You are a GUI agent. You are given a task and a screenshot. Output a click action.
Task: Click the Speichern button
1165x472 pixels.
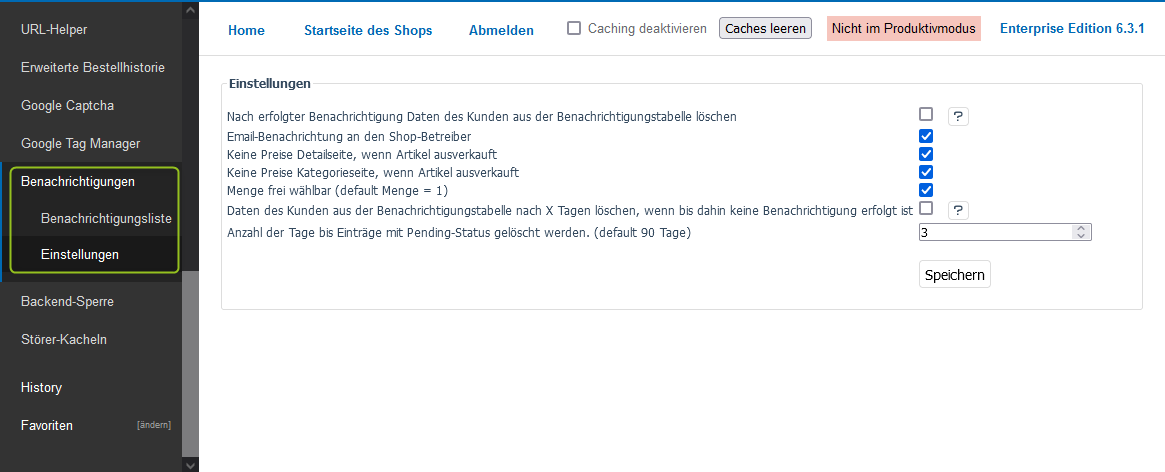(955, 274)
